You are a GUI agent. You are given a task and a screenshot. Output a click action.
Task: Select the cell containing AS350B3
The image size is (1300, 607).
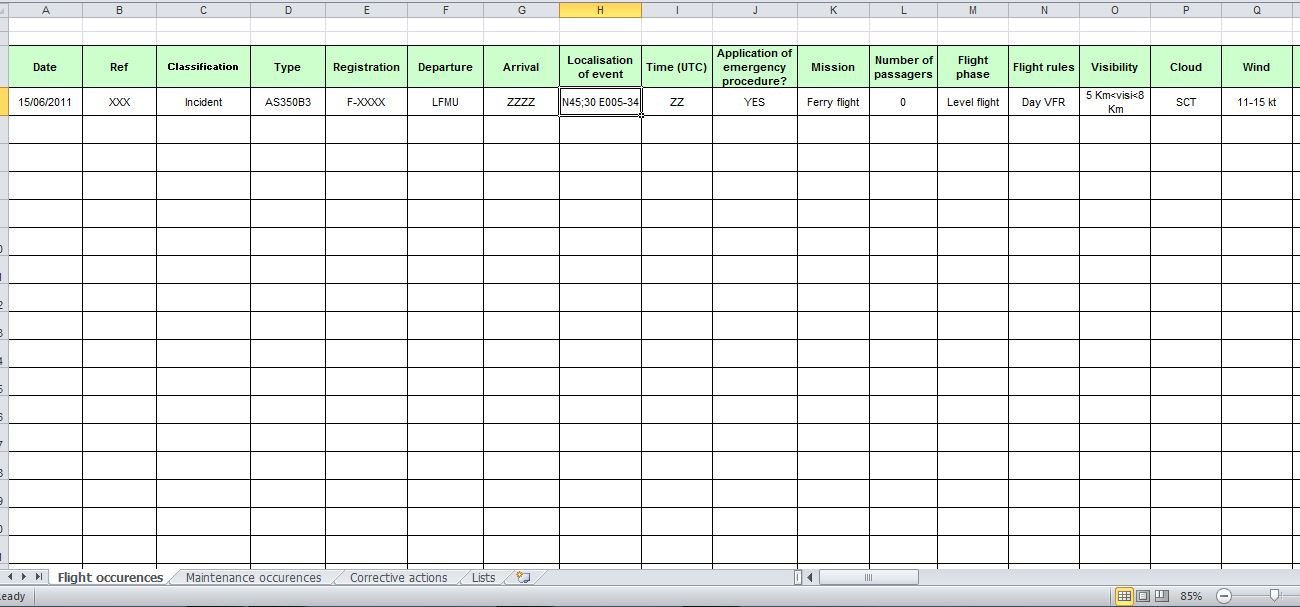pyautogui.click(x=287, y=102)
